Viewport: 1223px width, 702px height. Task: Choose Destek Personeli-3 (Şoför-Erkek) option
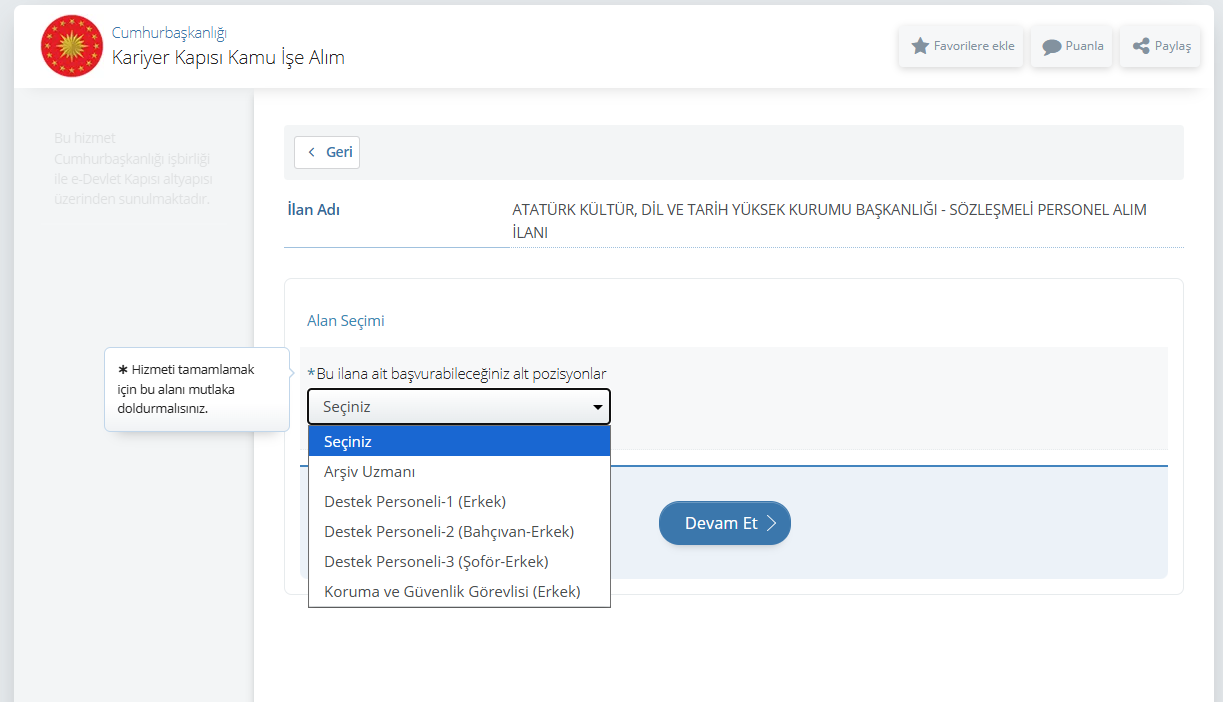pyautogui.click(x=436, y=561)
